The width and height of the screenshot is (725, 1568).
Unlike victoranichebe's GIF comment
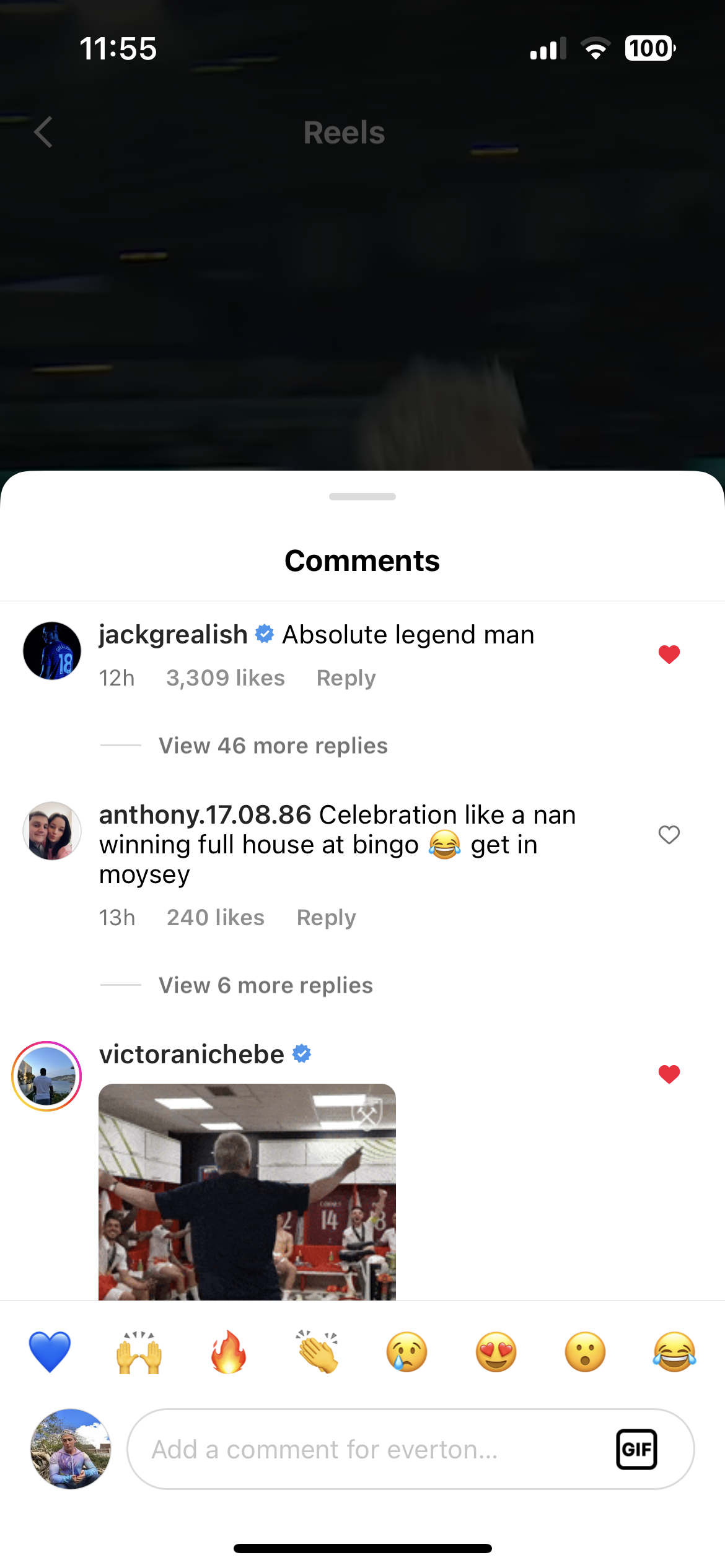[x=669, y=1074]
